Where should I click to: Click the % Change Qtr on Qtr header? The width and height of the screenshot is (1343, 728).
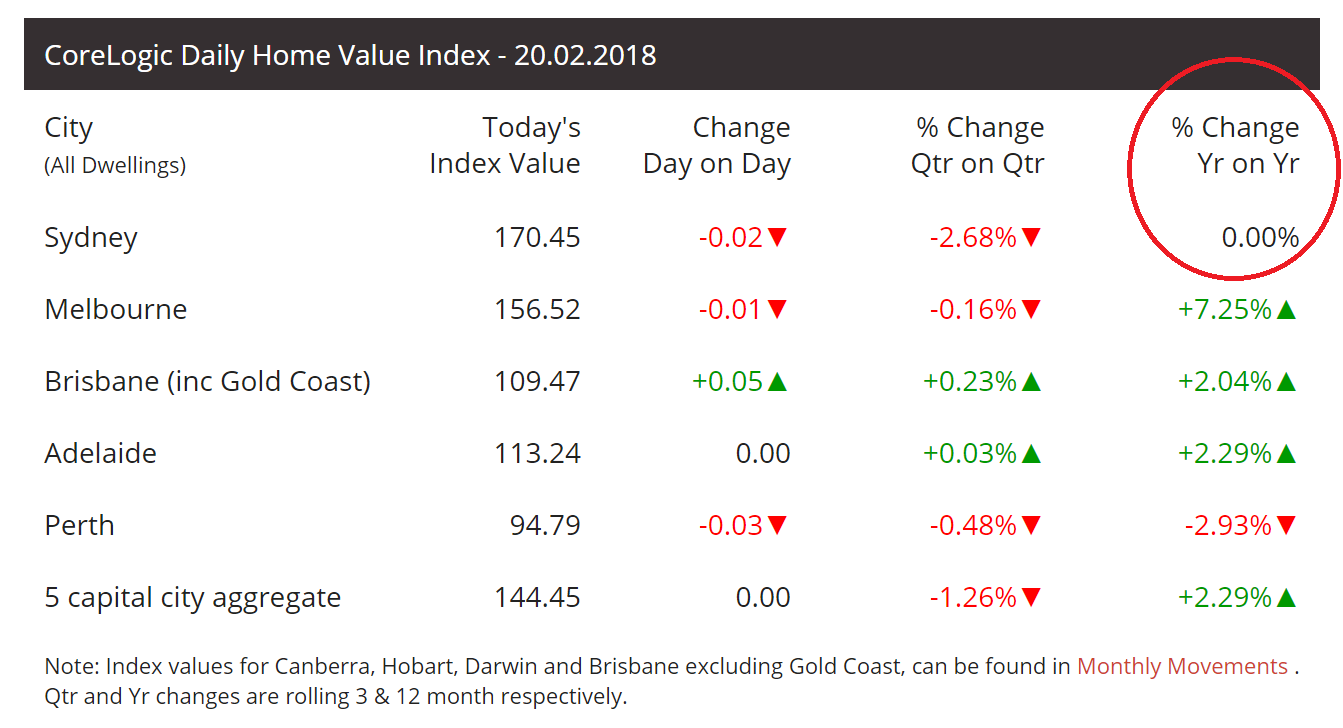(x=978, y=146)
